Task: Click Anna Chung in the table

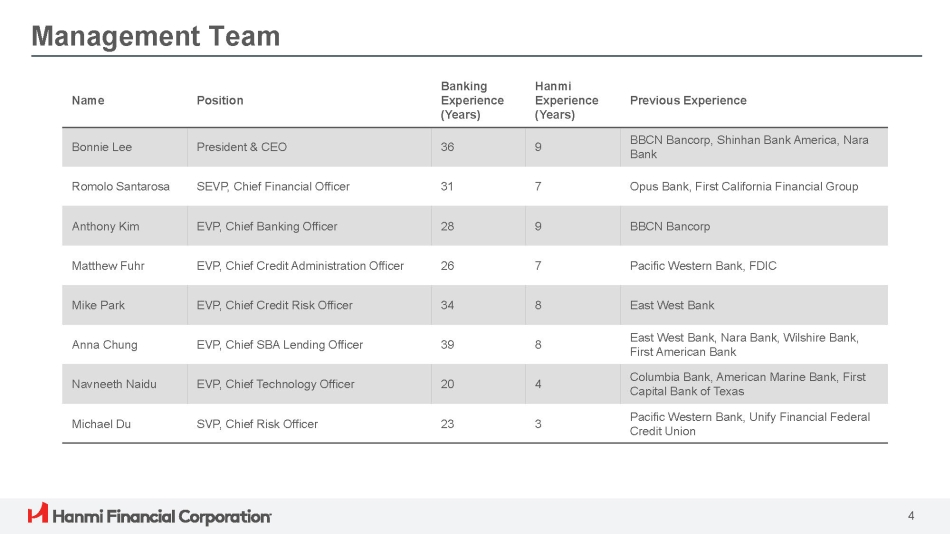Action: coord(105,345)
